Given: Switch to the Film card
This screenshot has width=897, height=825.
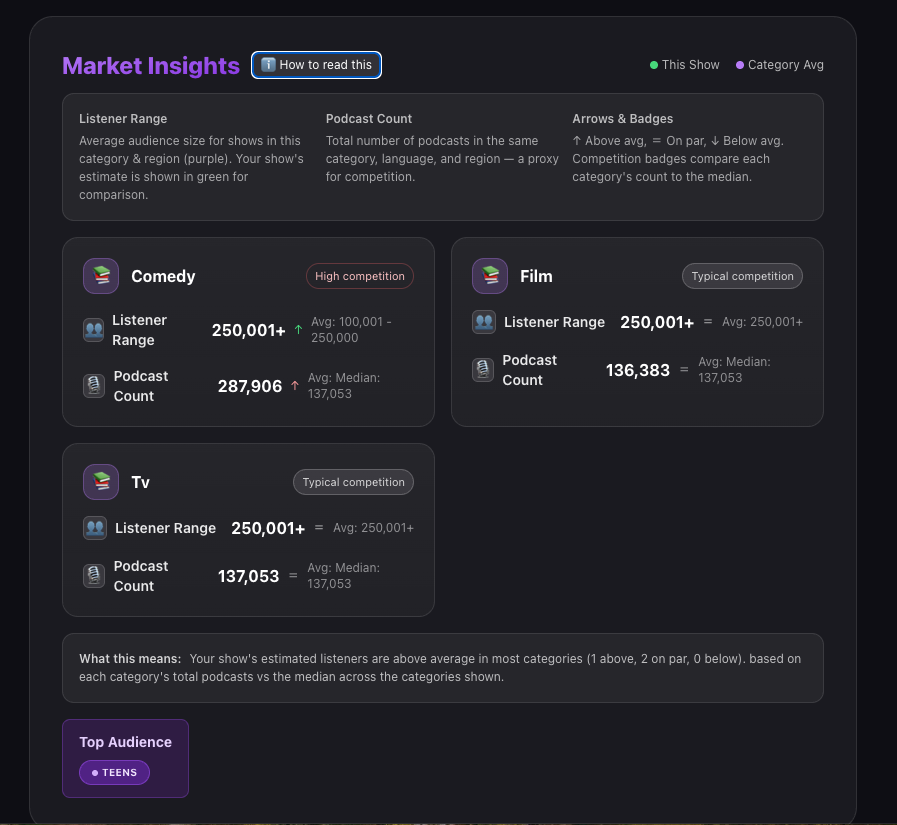Looking at the screenshot, I should pyautogui.click(x=637, y=332).
